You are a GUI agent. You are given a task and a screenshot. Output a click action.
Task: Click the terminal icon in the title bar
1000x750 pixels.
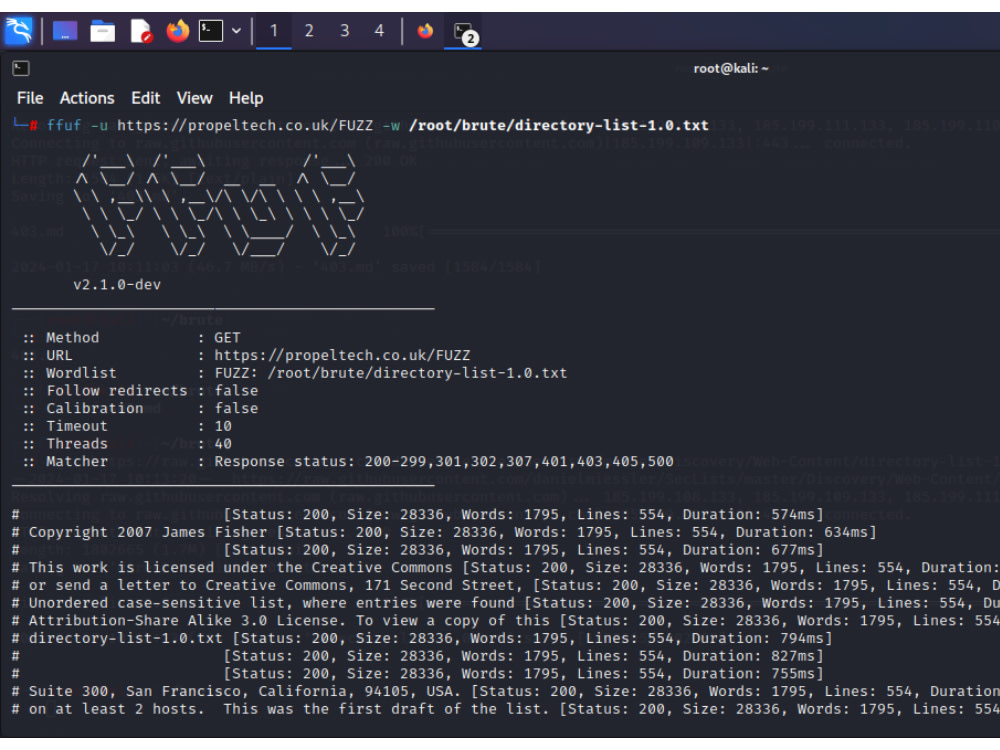tap(21, 68)
